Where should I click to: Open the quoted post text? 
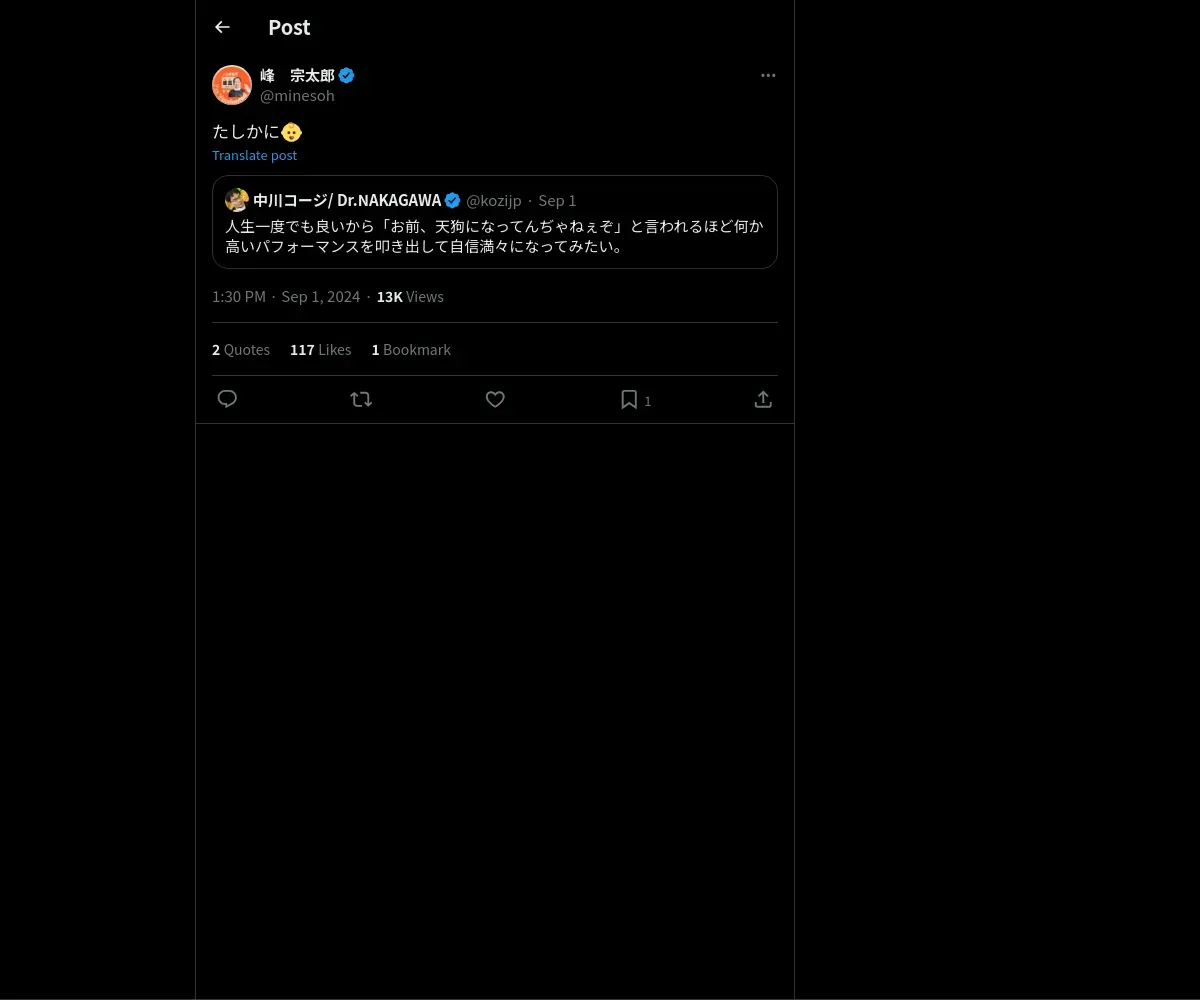point(494,236)
